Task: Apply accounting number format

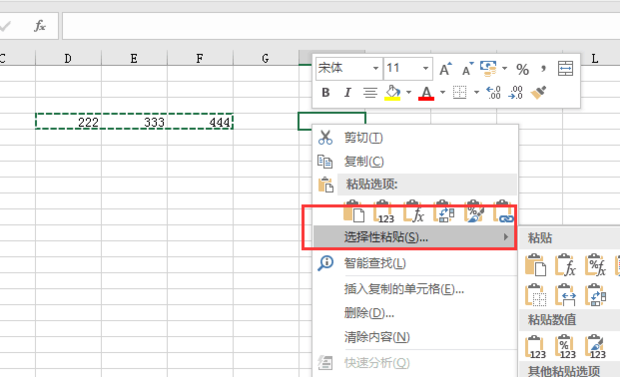Action: click(x=488, y=69)
